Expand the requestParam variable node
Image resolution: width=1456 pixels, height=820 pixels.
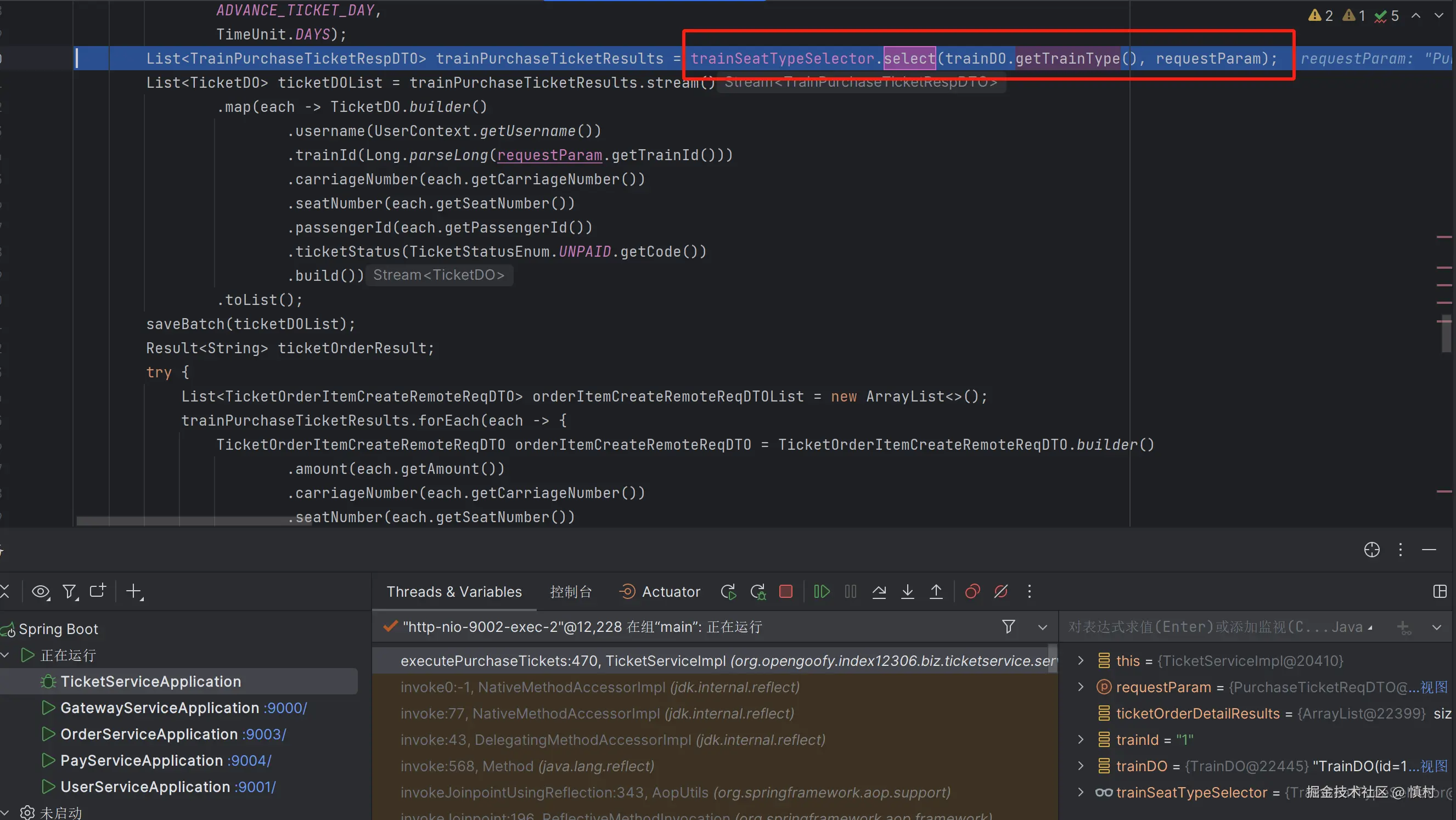[x=1081, y=687]
